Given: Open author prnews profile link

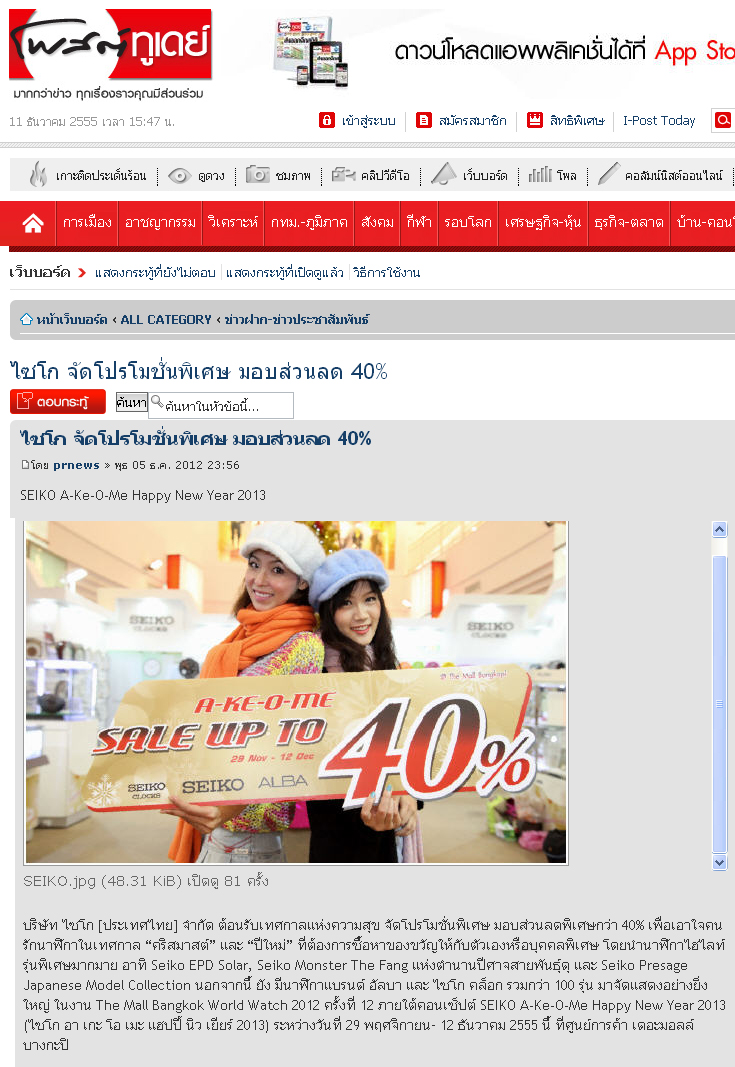Looking at the screenshot, I should 76,465.
